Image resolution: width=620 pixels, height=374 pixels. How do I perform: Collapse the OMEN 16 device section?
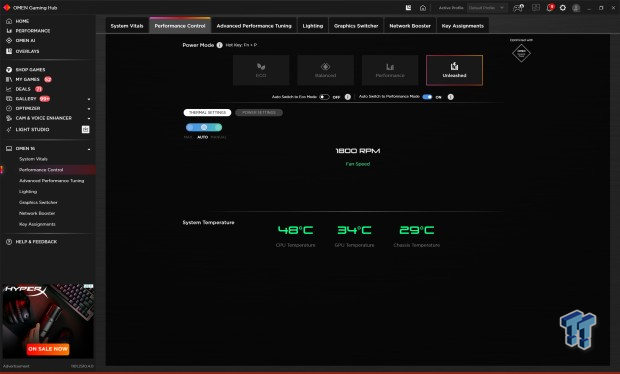tap(89, 149)
